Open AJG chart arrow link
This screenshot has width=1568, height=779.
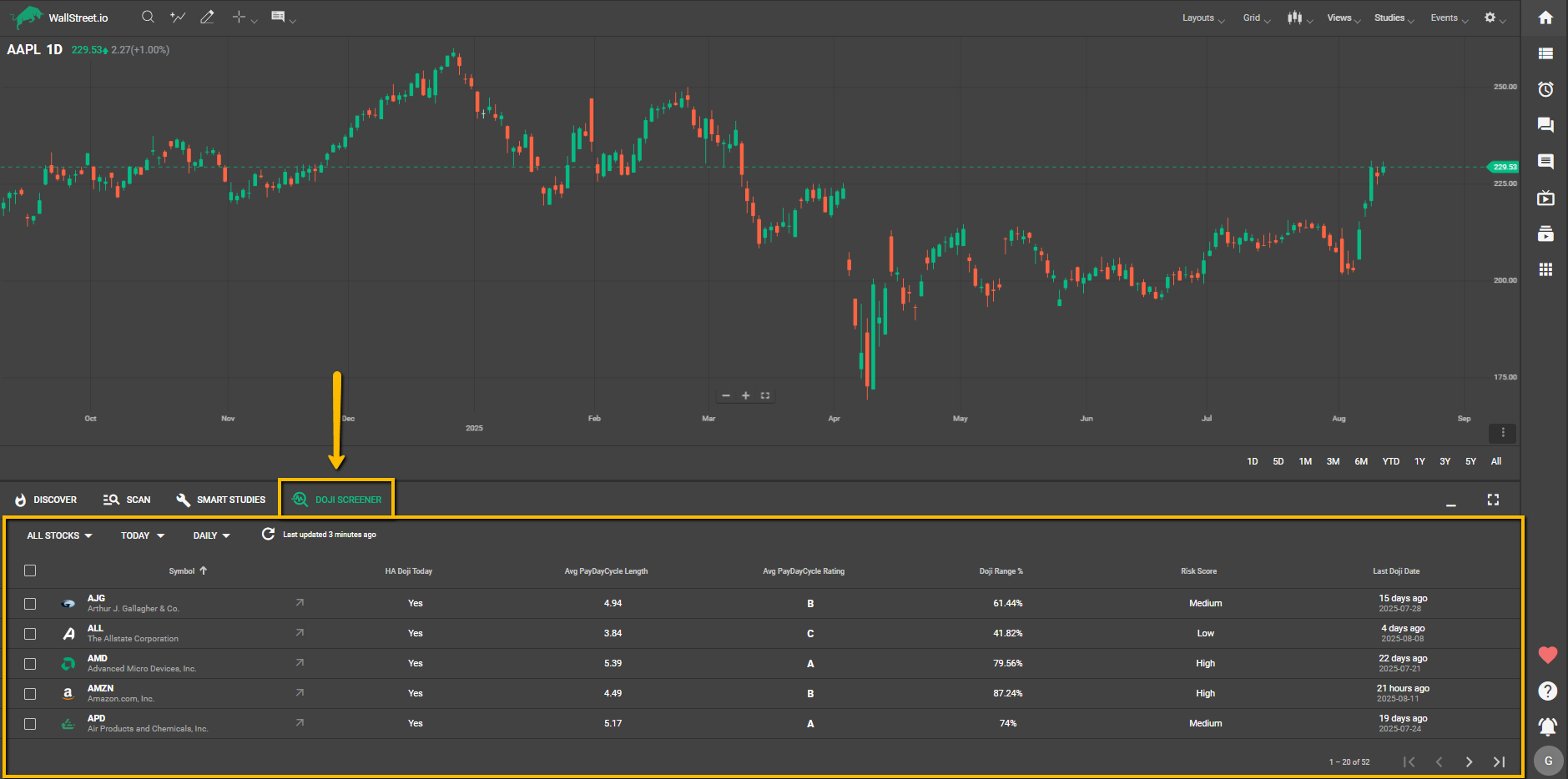tap(300, 602)
